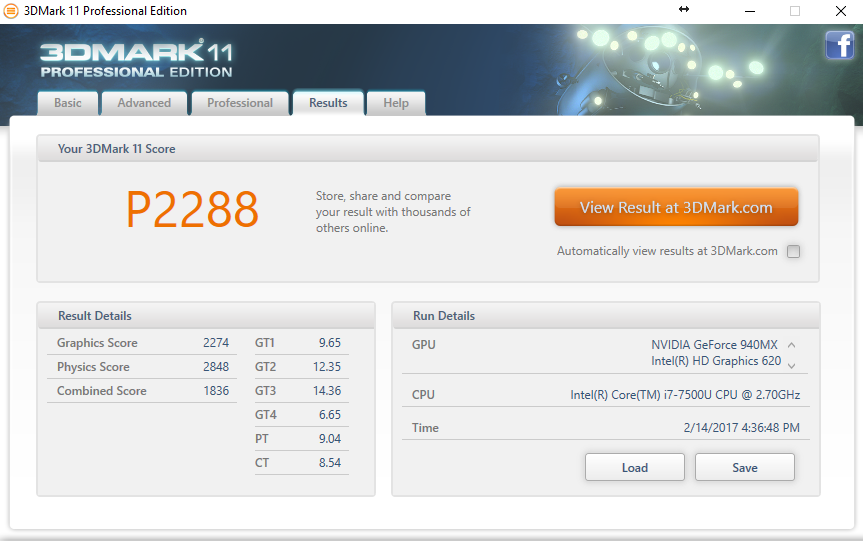Viewport: 863px width, 541px height.
Task: Select the Physics Score value 2848
Action: coord(216,367)
